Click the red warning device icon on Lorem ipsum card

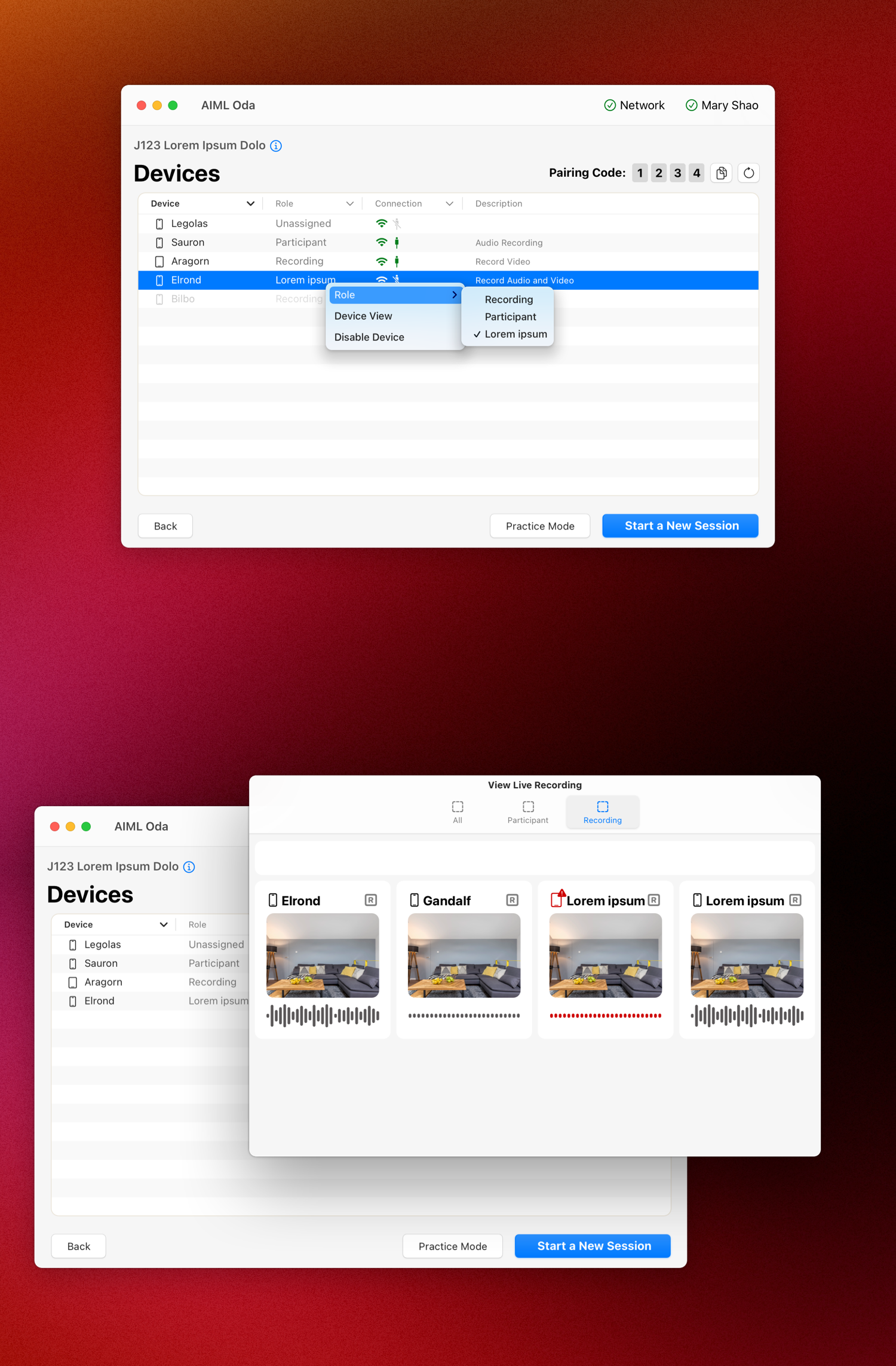click(557, 899)
